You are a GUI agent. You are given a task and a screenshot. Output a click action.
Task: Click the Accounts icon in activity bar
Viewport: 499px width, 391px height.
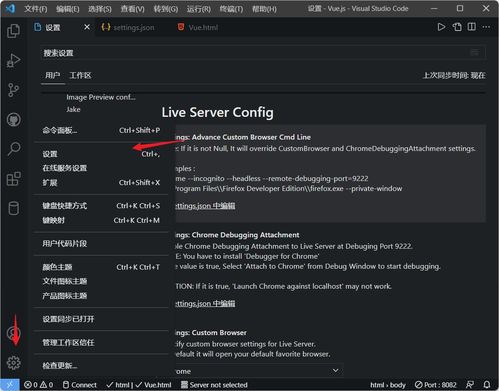(x=13, y=333)
